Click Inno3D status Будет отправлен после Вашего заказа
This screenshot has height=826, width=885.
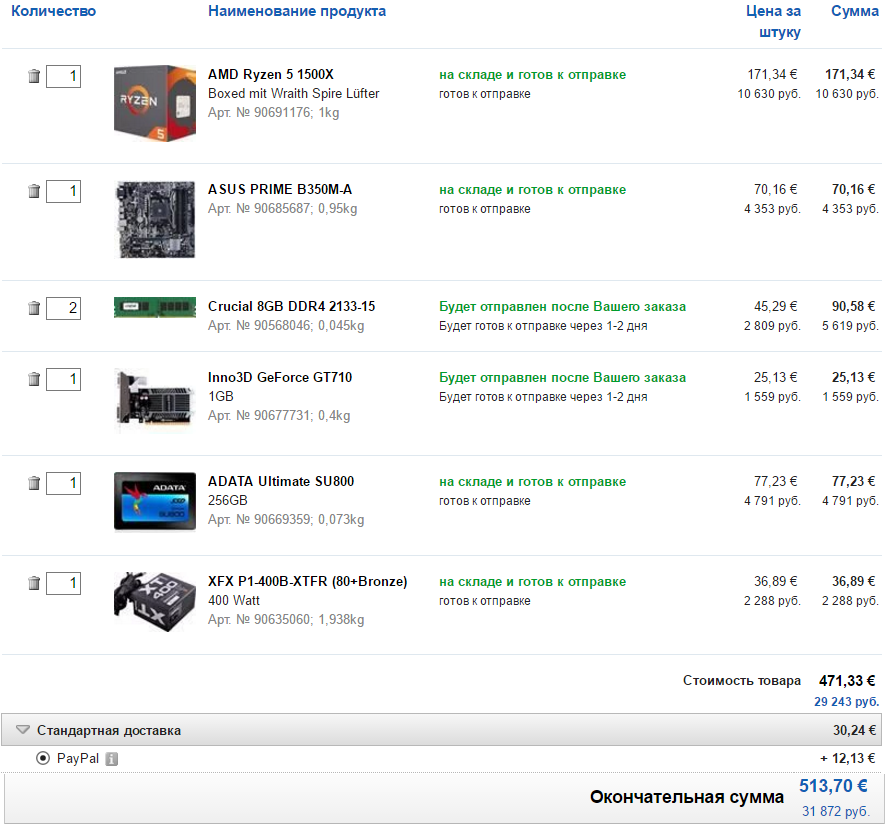(563, 378)
